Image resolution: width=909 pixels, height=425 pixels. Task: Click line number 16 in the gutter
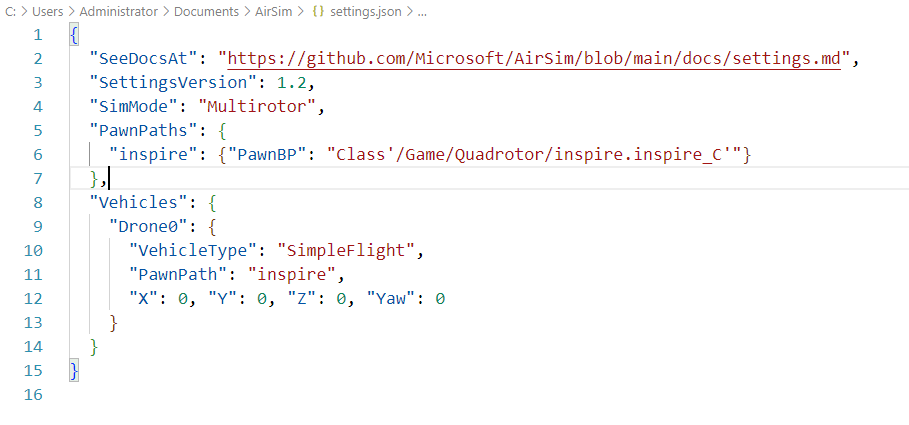point(32,395)
